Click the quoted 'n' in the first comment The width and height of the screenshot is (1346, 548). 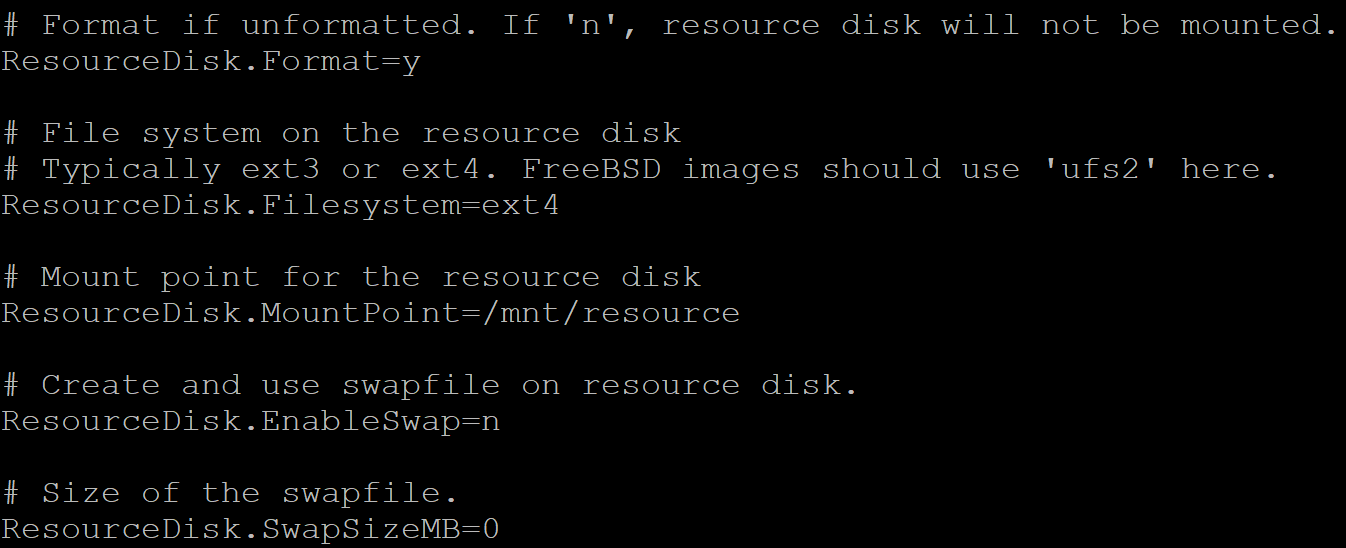[x=590, y=26]
